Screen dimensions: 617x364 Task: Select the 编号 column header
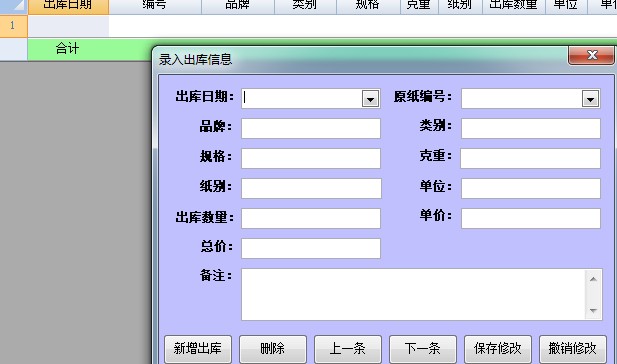155,7
